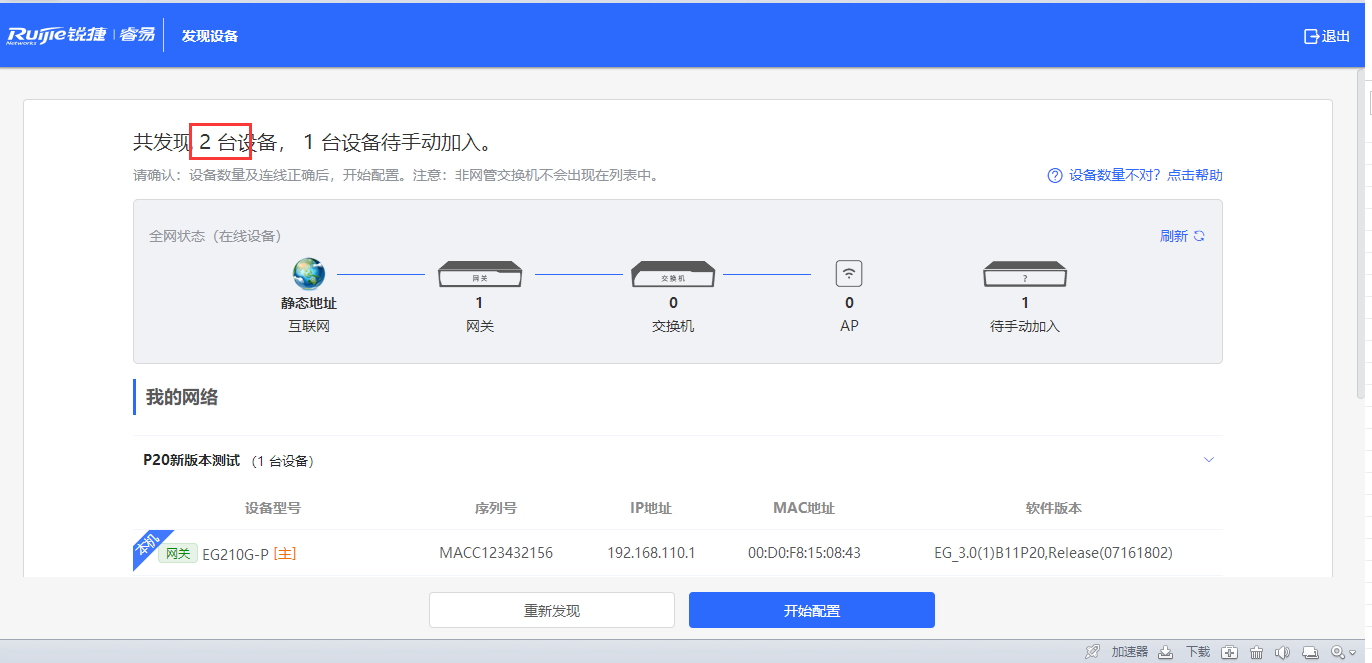Click the 重新发现 button
The image size is (1372, 663).
(551, 610)
